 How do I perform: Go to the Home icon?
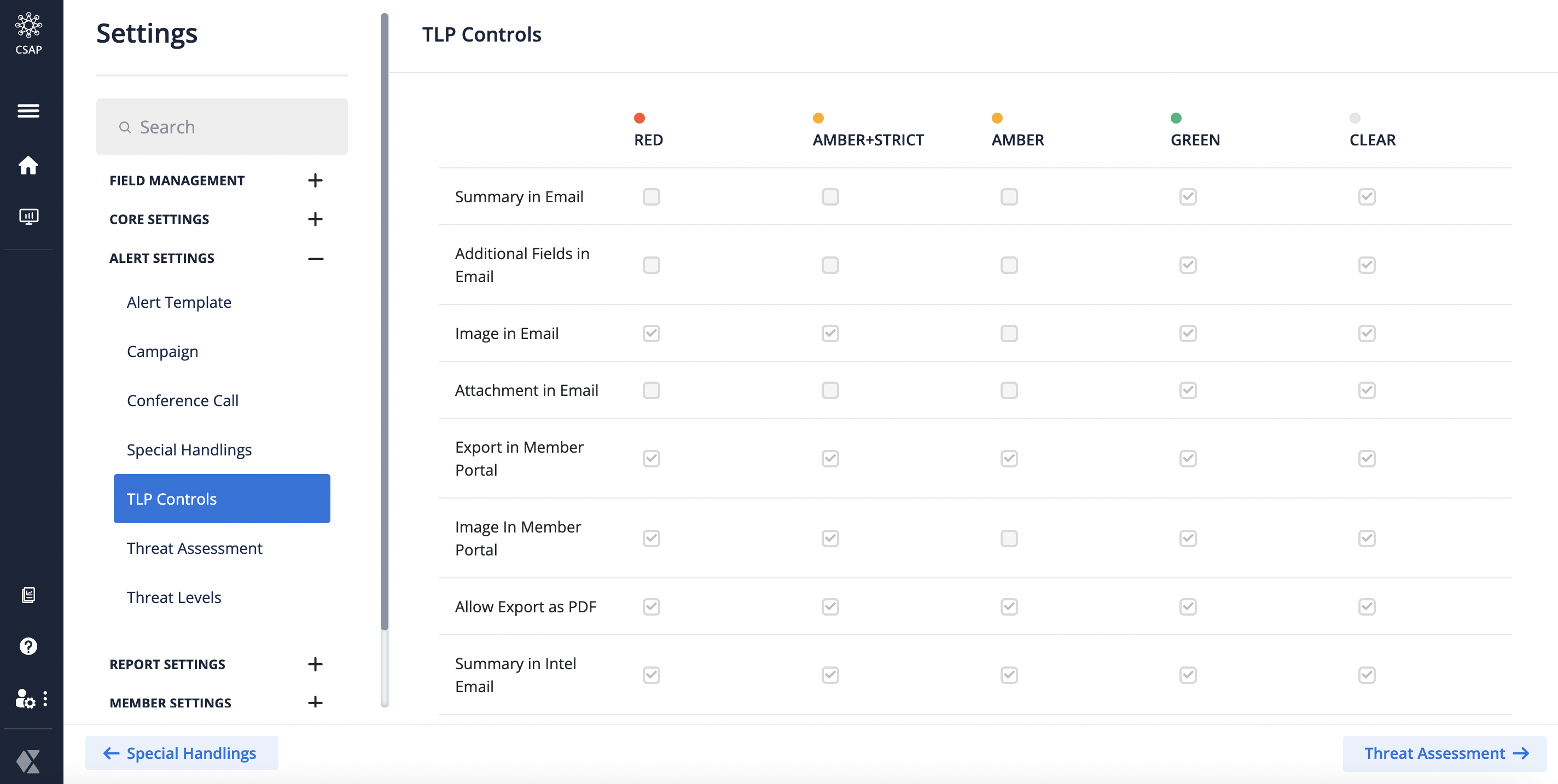click(x=28, y=165)
